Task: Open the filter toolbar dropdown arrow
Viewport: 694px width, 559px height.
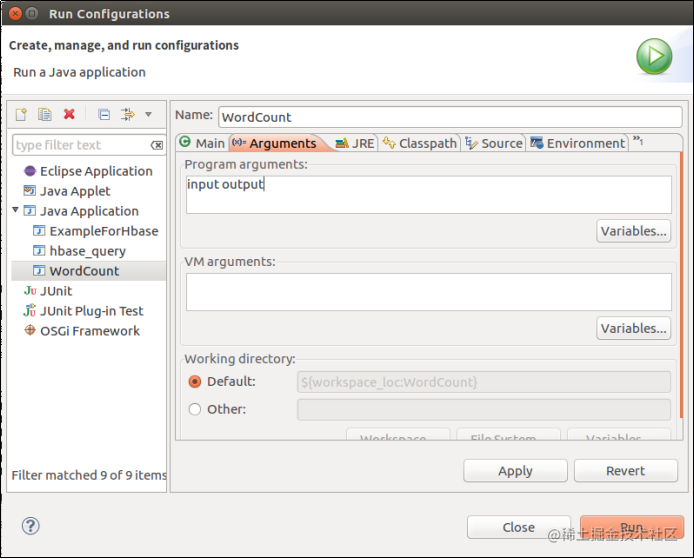Action: 149,114
